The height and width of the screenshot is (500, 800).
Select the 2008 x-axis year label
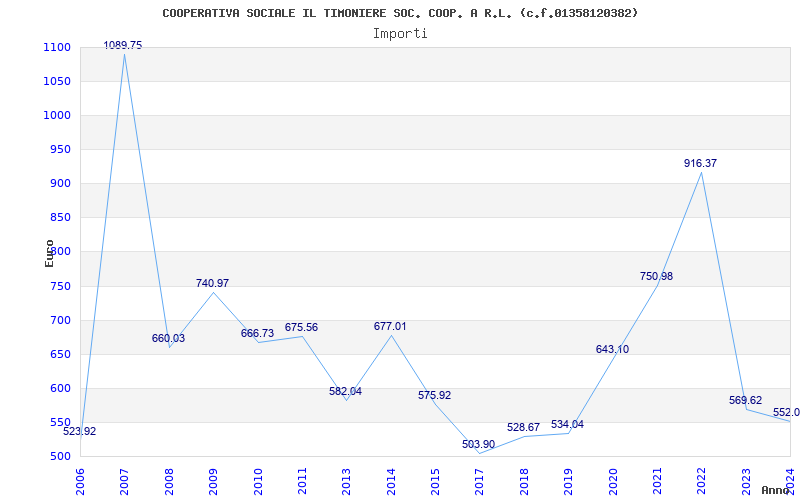[x=169, y=482]
